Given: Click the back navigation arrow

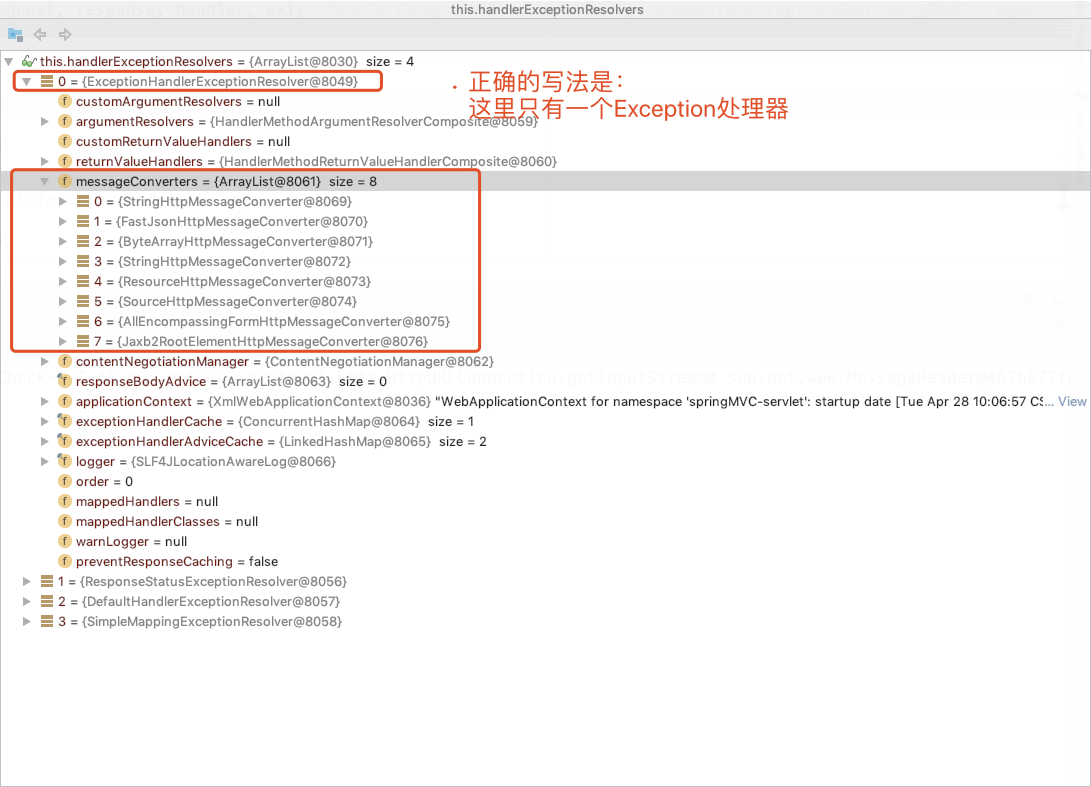Looking at the screenshot, I should (39, 33).
